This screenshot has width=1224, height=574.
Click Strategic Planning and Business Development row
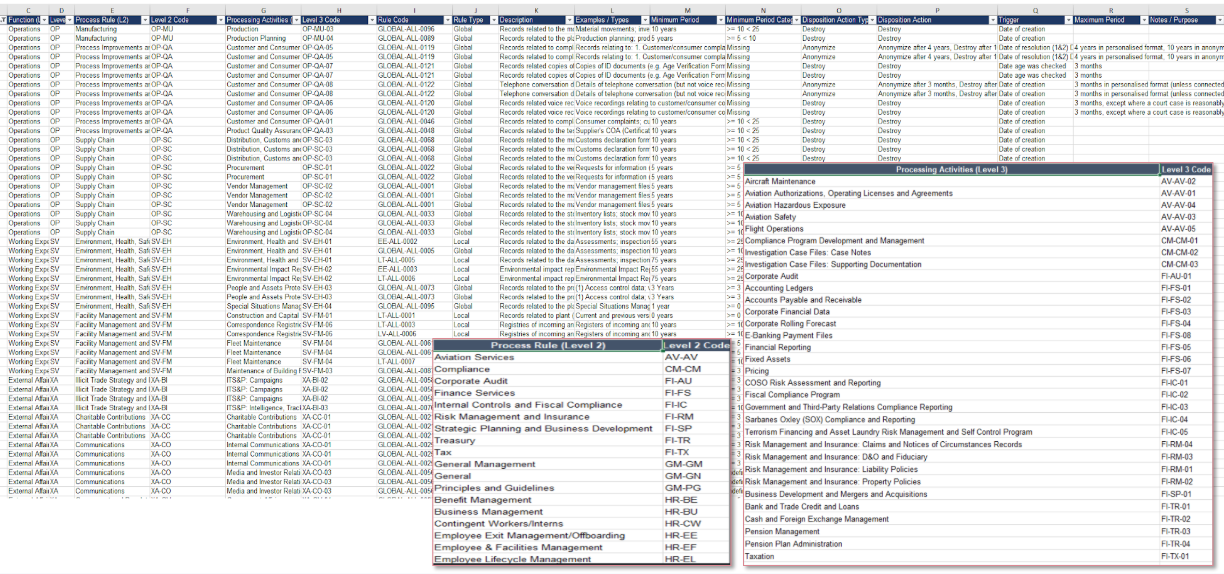click(547, 428)
